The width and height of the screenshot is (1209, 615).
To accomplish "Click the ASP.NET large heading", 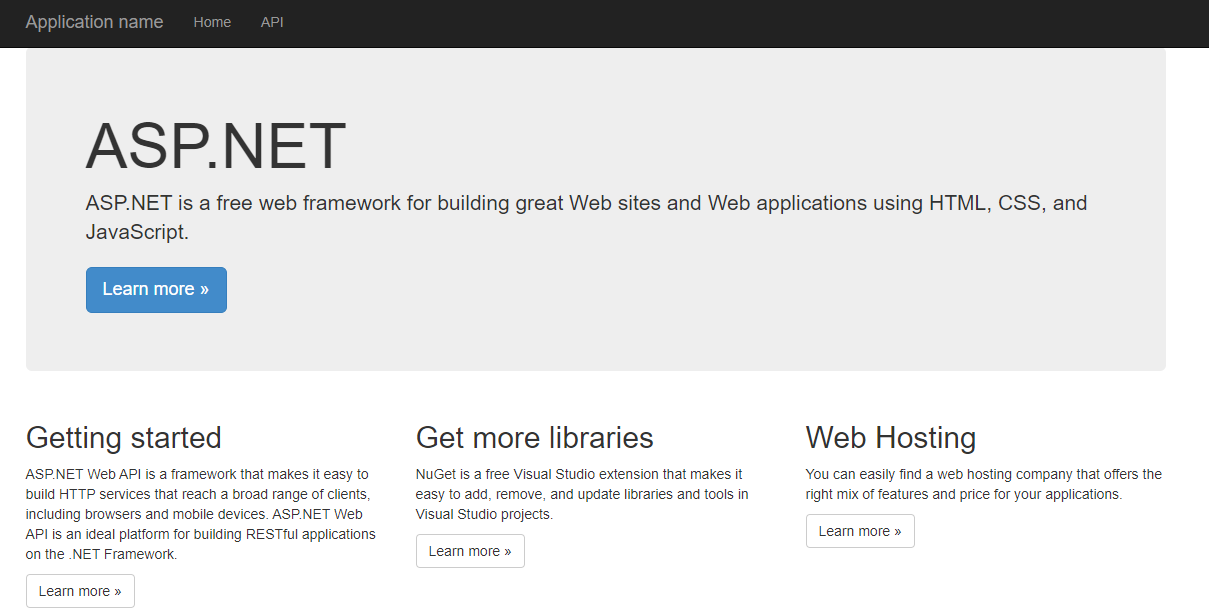I will tap(216, 146).
